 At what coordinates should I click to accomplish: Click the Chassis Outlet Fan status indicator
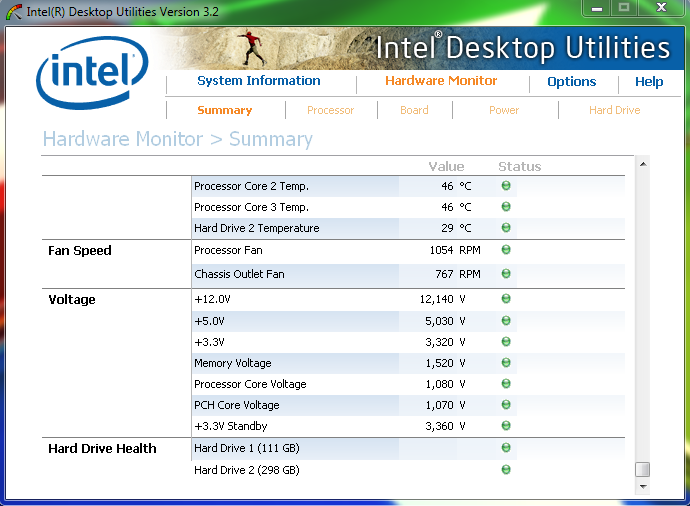click(x=506, y=274)
